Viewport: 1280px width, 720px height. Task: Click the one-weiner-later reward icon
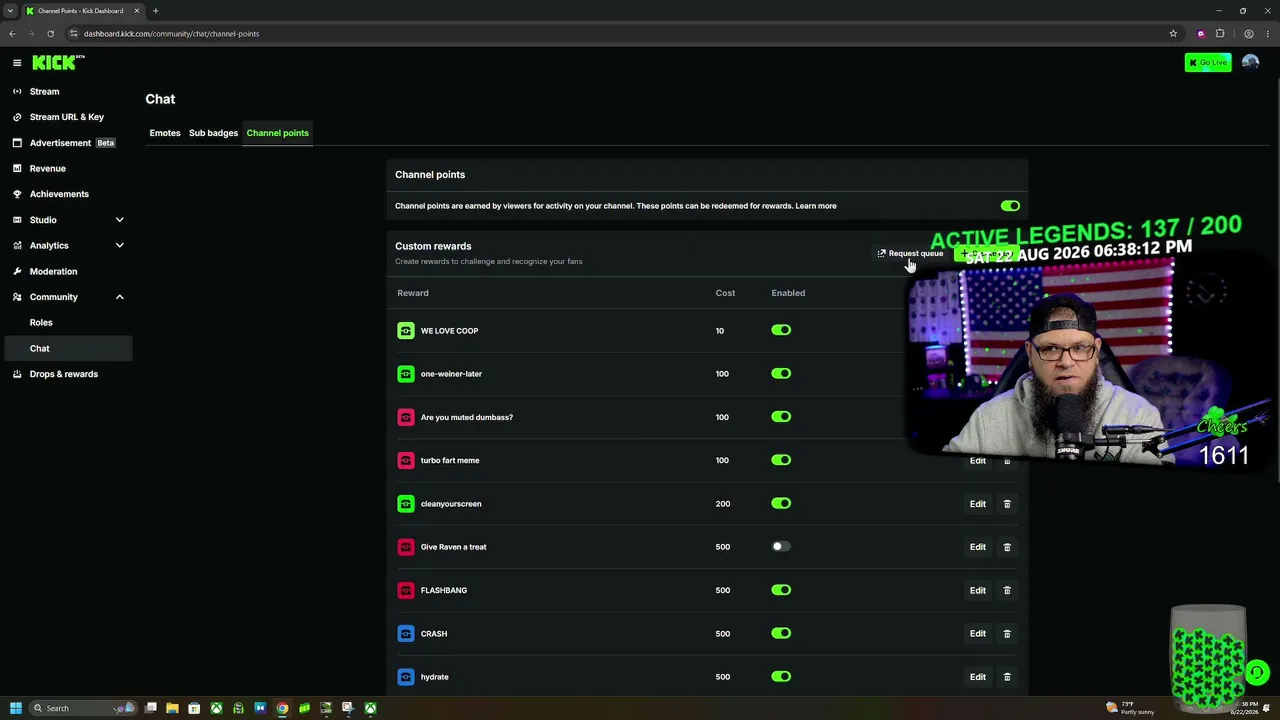(406, 374)
